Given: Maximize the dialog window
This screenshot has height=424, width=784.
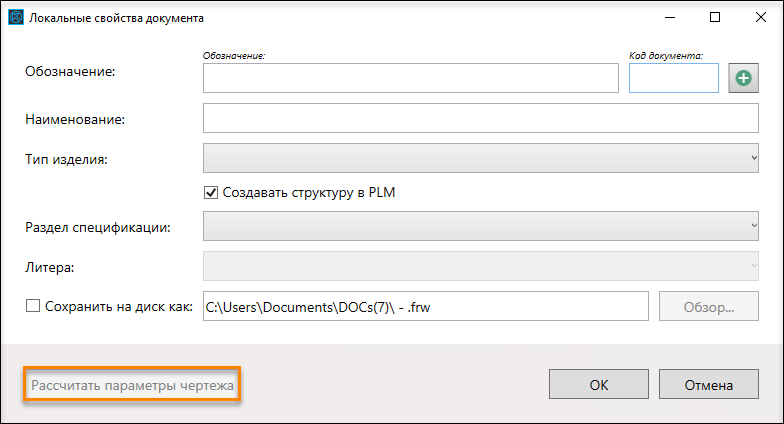Looking at the screenshot, I should click(715, 18).
